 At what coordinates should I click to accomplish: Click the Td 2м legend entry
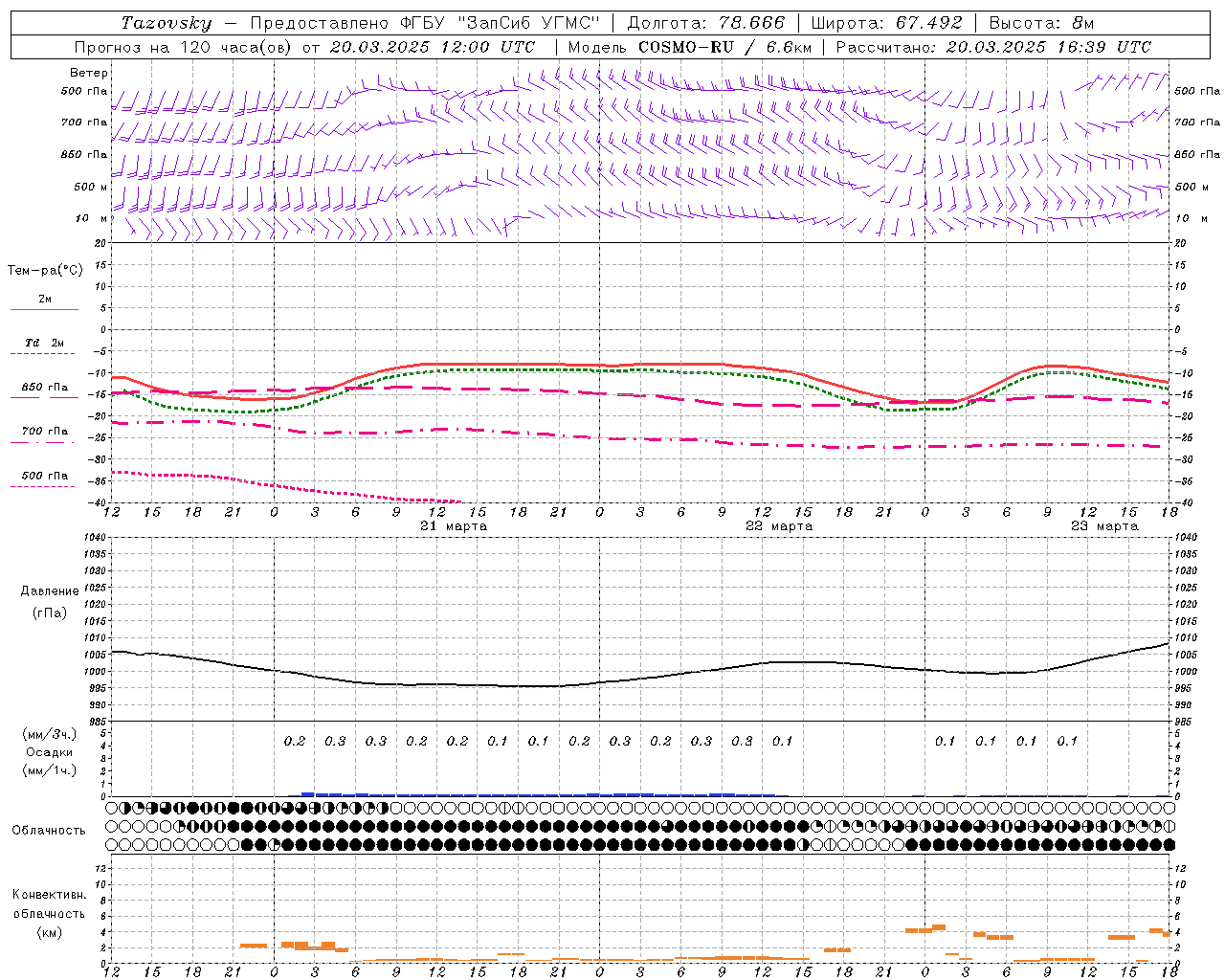click(x=44, y=347)
